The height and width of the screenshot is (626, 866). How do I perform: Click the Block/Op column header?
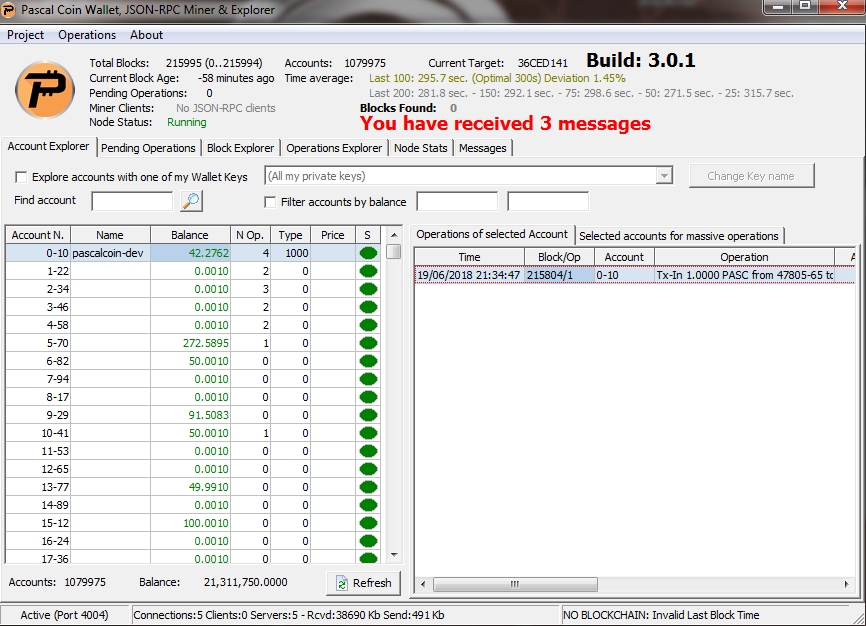click(559, 257)
